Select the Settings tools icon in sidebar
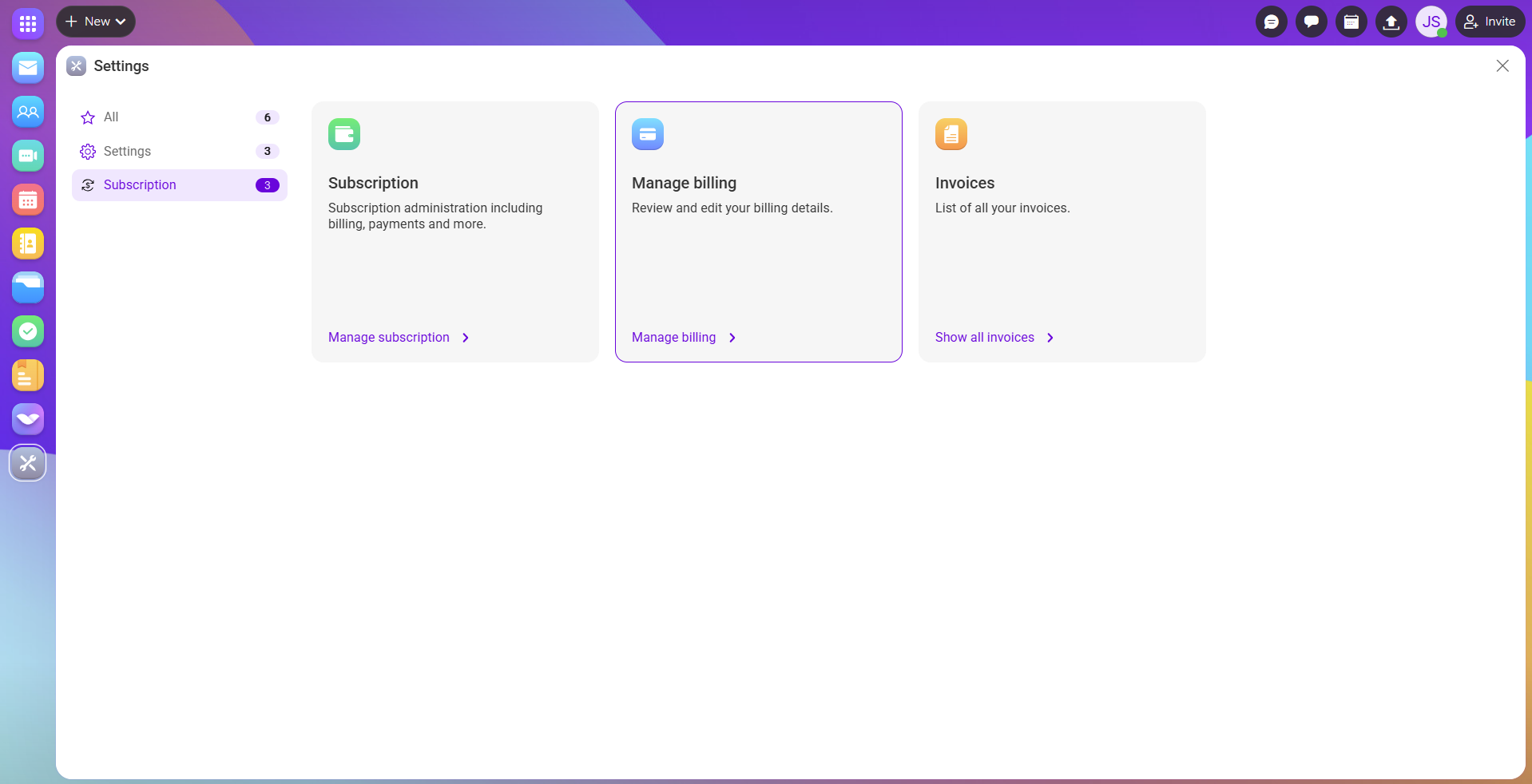1532x784 pixels. (28, 463)
